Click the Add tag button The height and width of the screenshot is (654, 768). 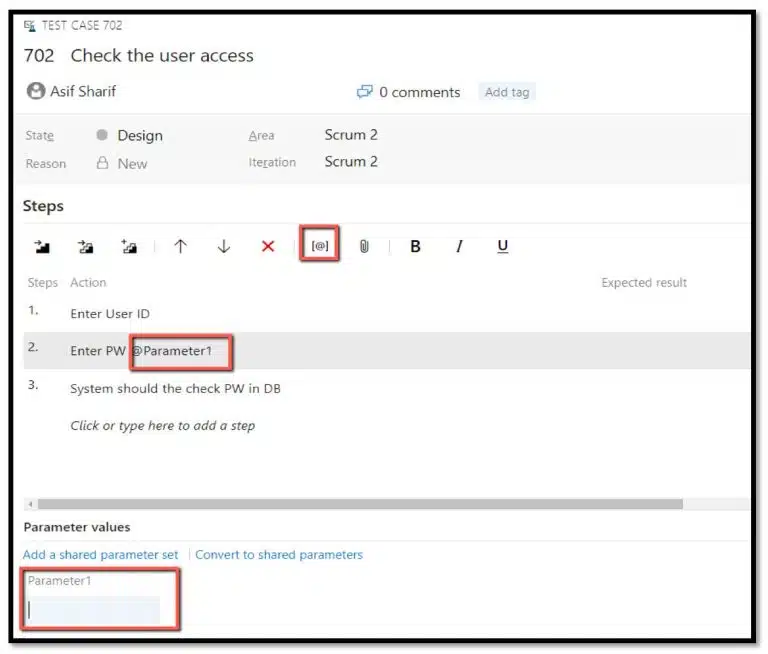[507, 92]
